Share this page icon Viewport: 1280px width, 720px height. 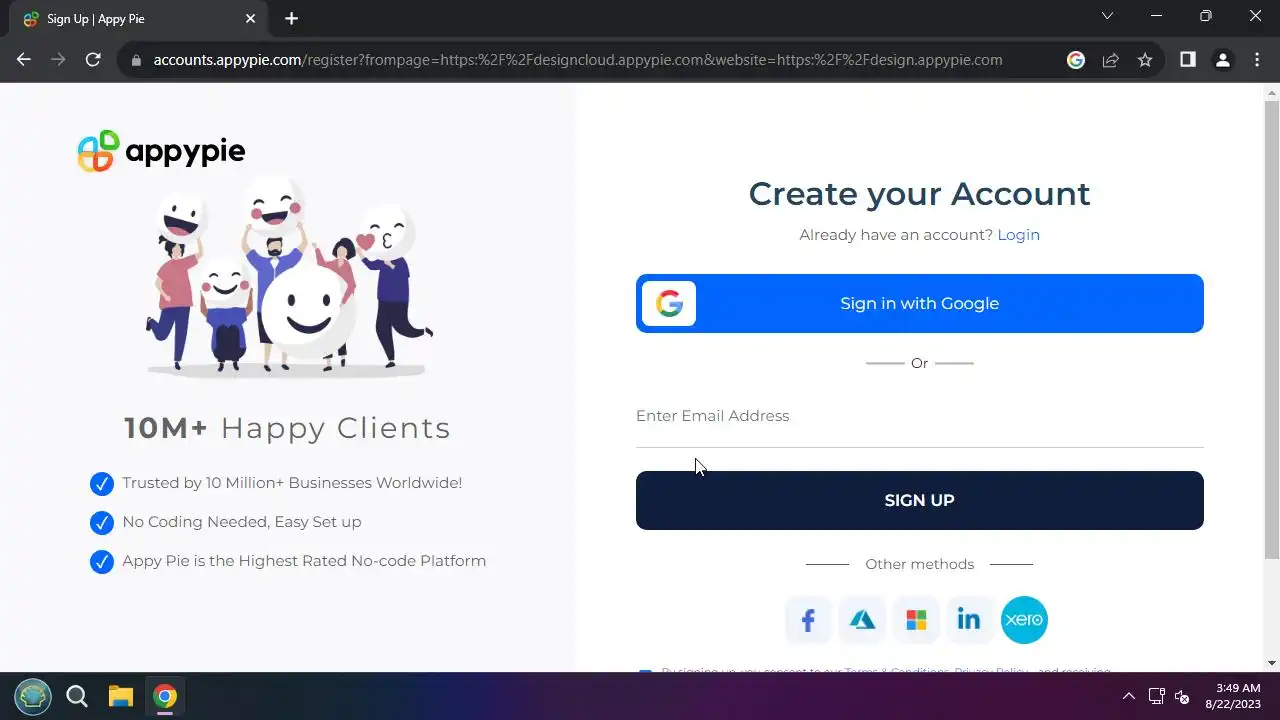(x=1110, y=60)
